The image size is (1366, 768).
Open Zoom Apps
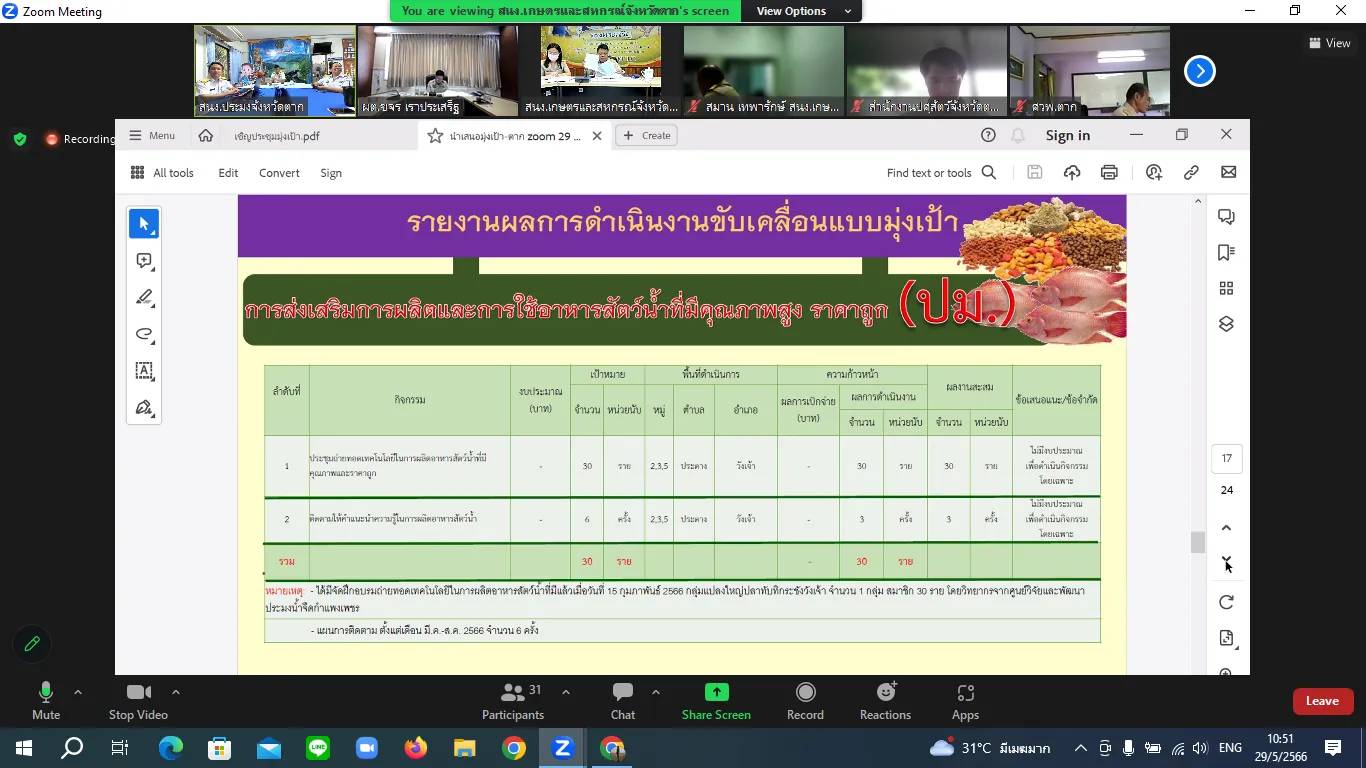965,701
